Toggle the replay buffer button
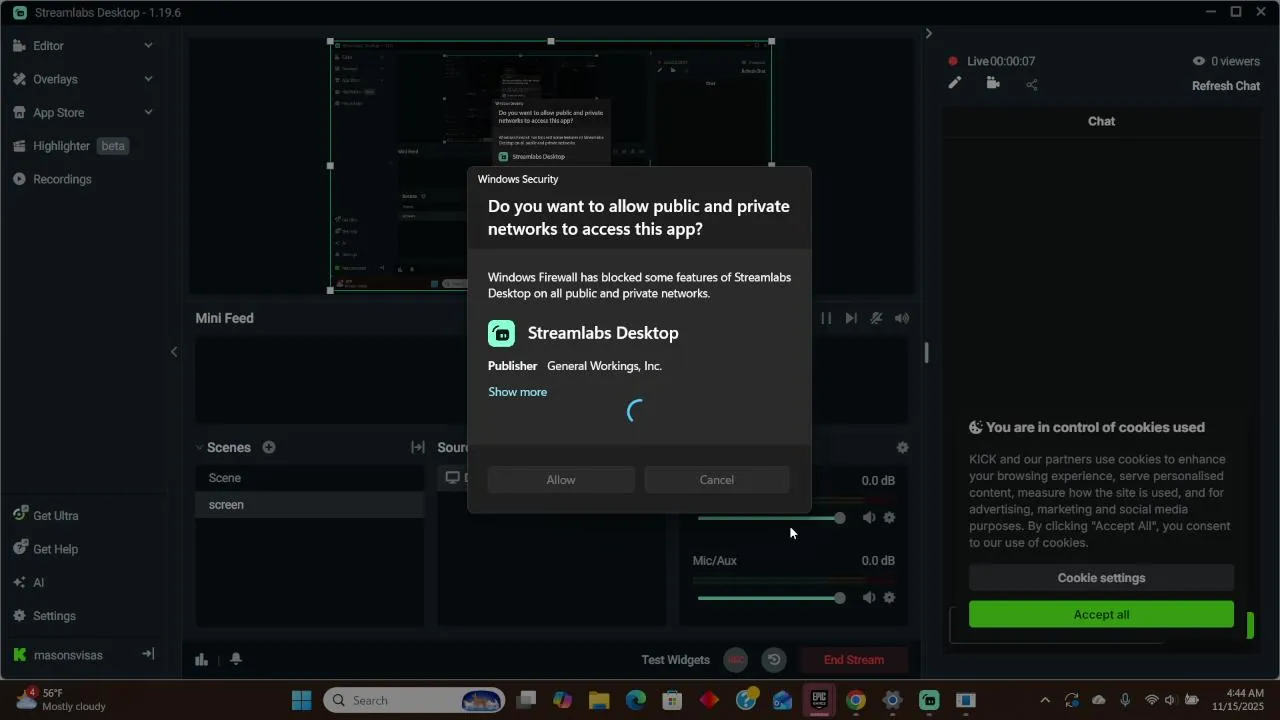The height and width of the screenshot is (720, 1280). point(773,660)
